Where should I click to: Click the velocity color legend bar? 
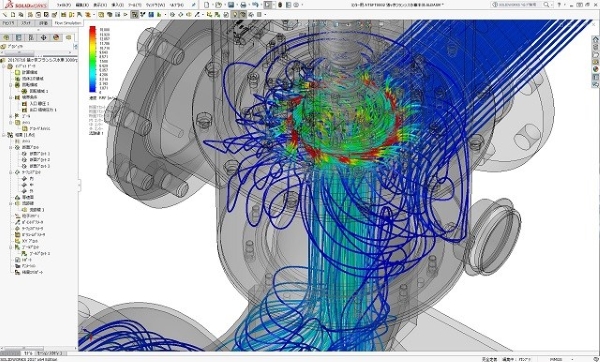[x=93, y=59]
